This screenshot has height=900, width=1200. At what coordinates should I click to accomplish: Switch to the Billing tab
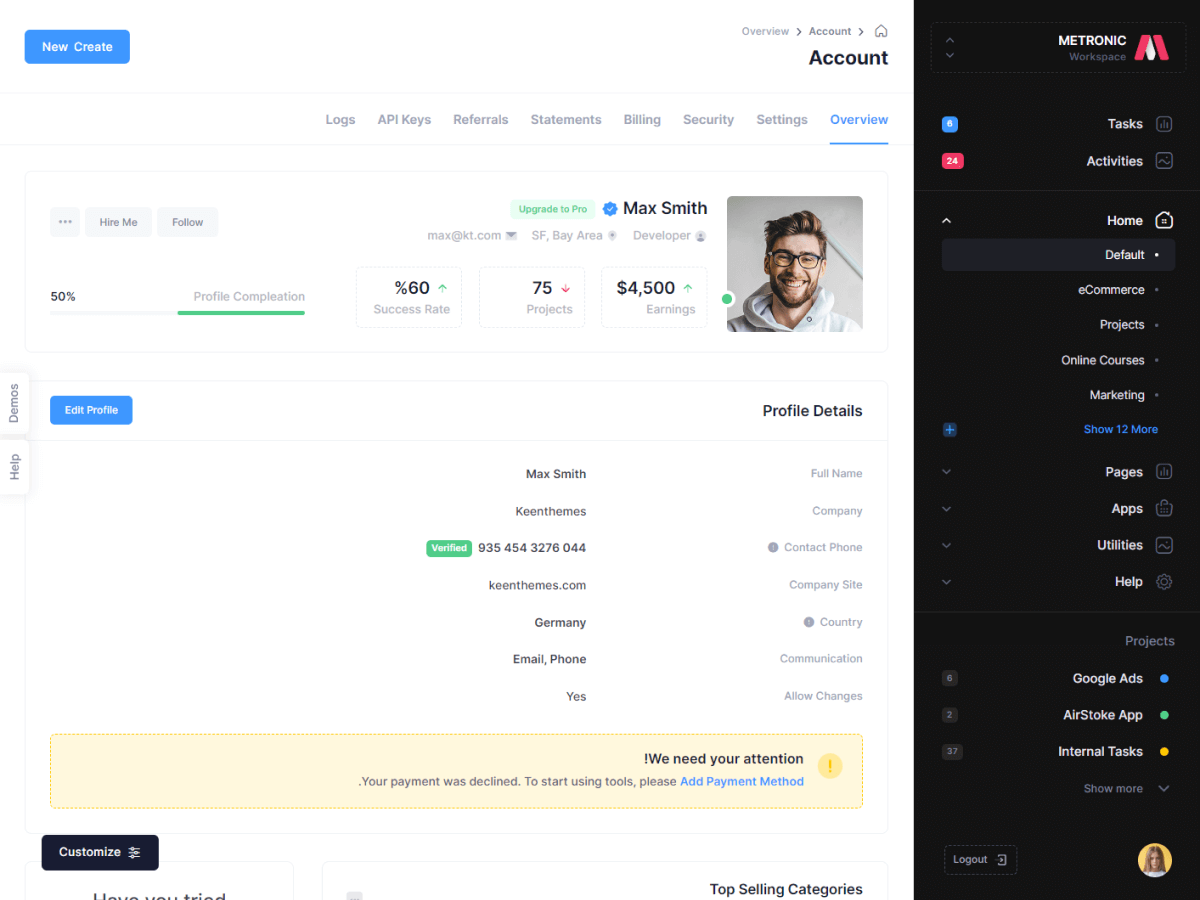click(642, 120)
